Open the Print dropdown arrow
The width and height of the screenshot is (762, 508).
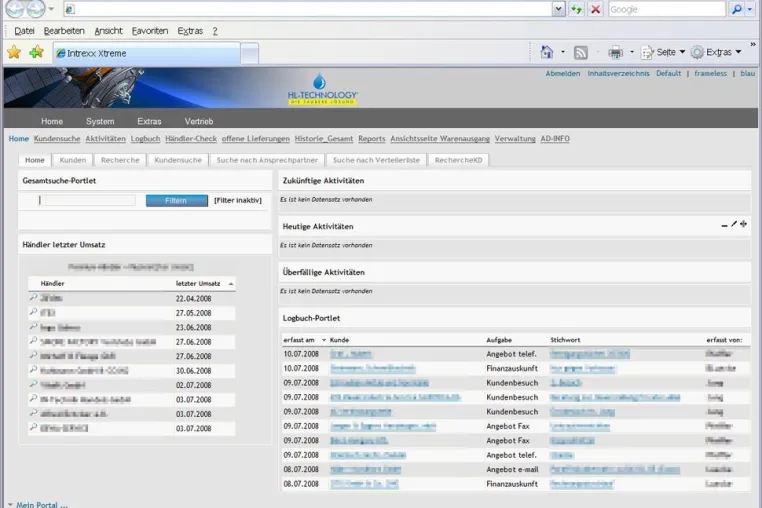[x=632, y=52]
